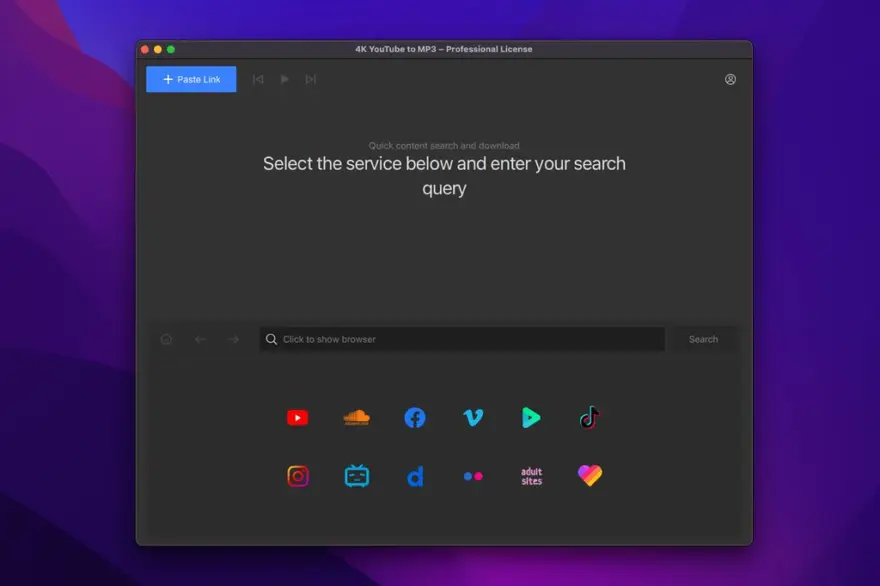Focus the 'Click to show browser' field

(462, 339)
